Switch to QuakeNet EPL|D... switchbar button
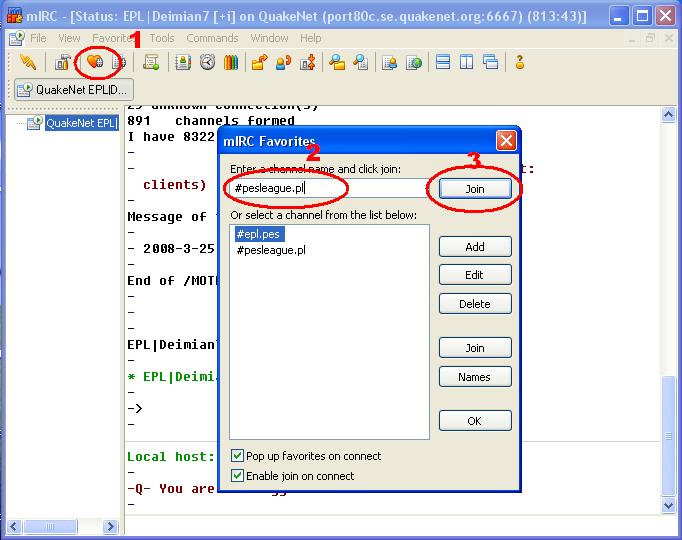Viewport: 682px width, 540px height. click(74, 90)
